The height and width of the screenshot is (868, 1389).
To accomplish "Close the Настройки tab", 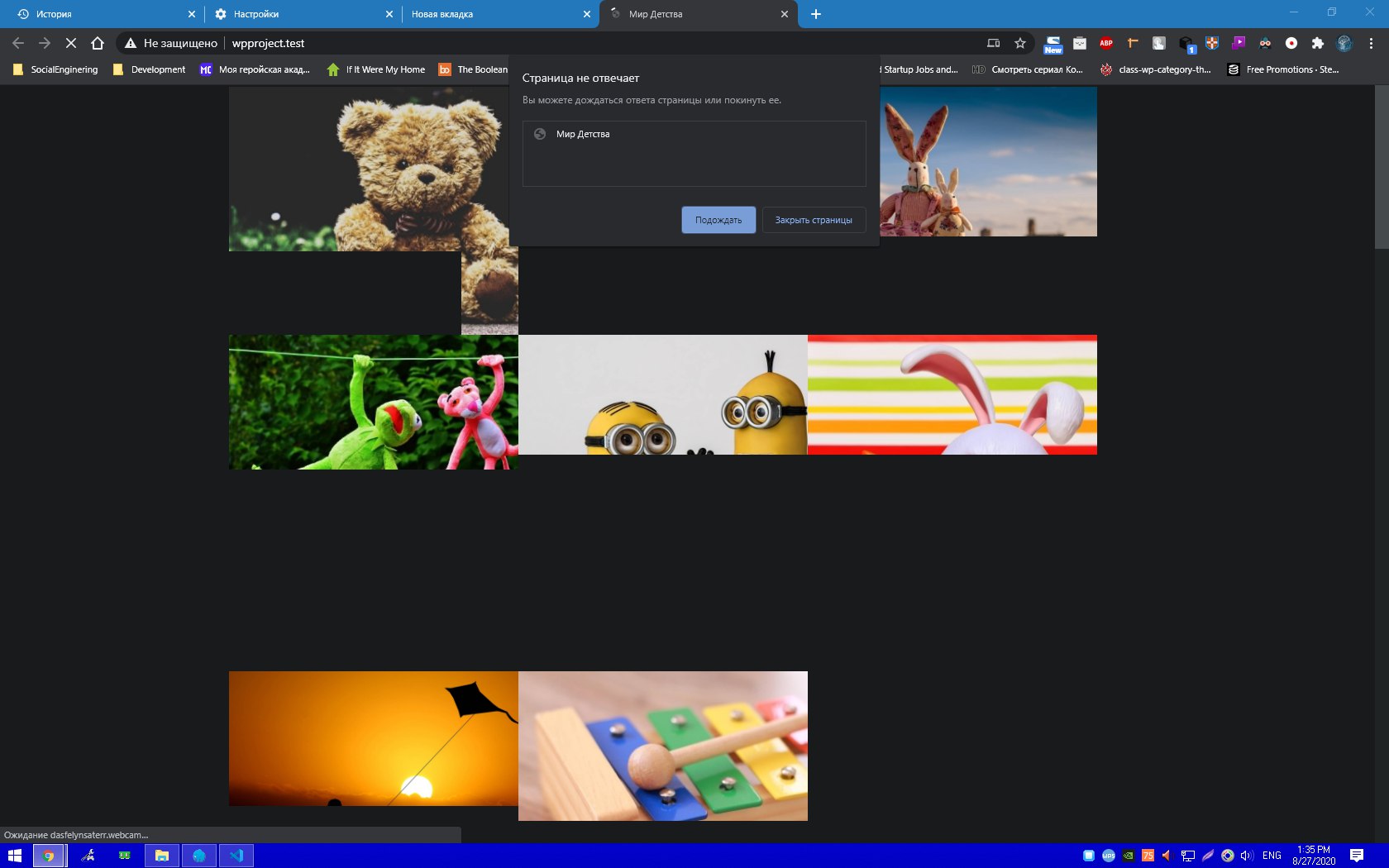I will point(389,14).
